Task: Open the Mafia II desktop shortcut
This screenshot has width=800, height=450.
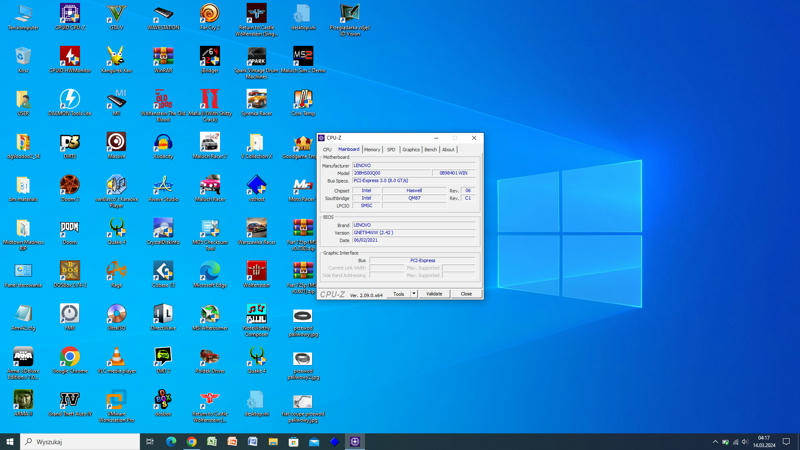Action: [x=210, y=106]
